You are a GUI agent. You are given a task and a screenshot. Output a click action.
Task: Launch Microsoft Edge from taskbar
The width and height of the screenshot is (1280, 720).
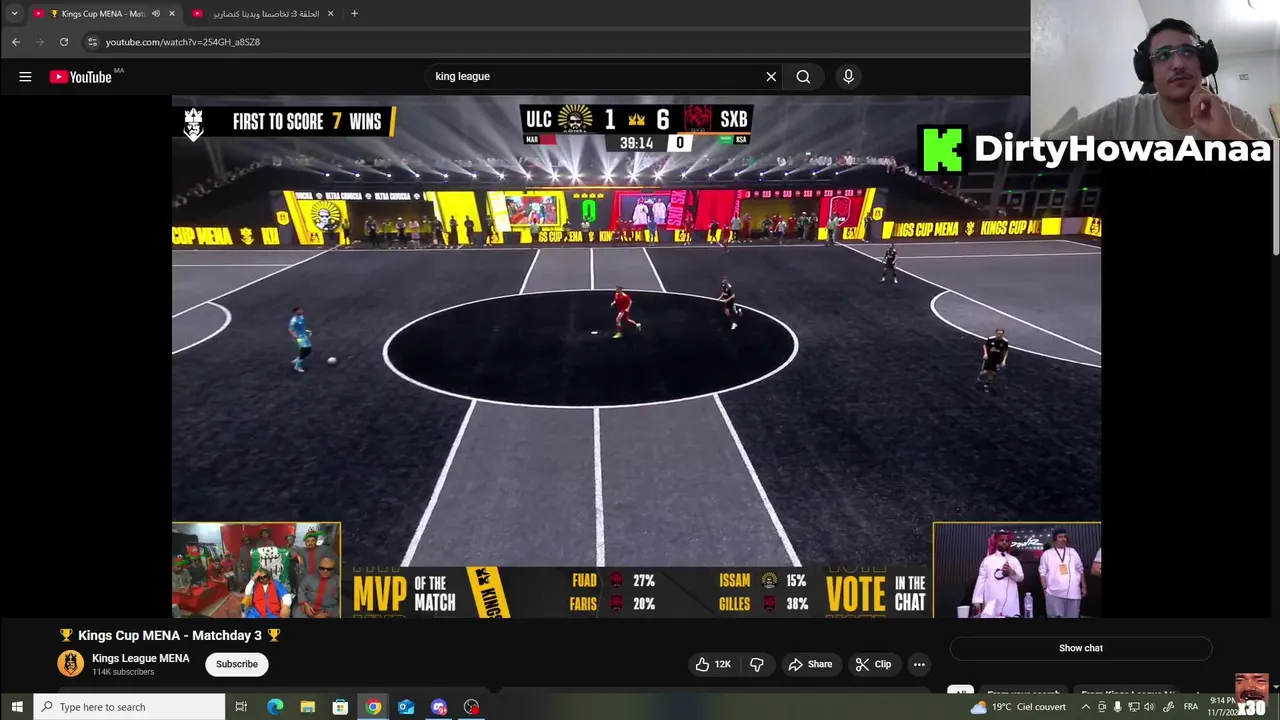tap(275, 707)
